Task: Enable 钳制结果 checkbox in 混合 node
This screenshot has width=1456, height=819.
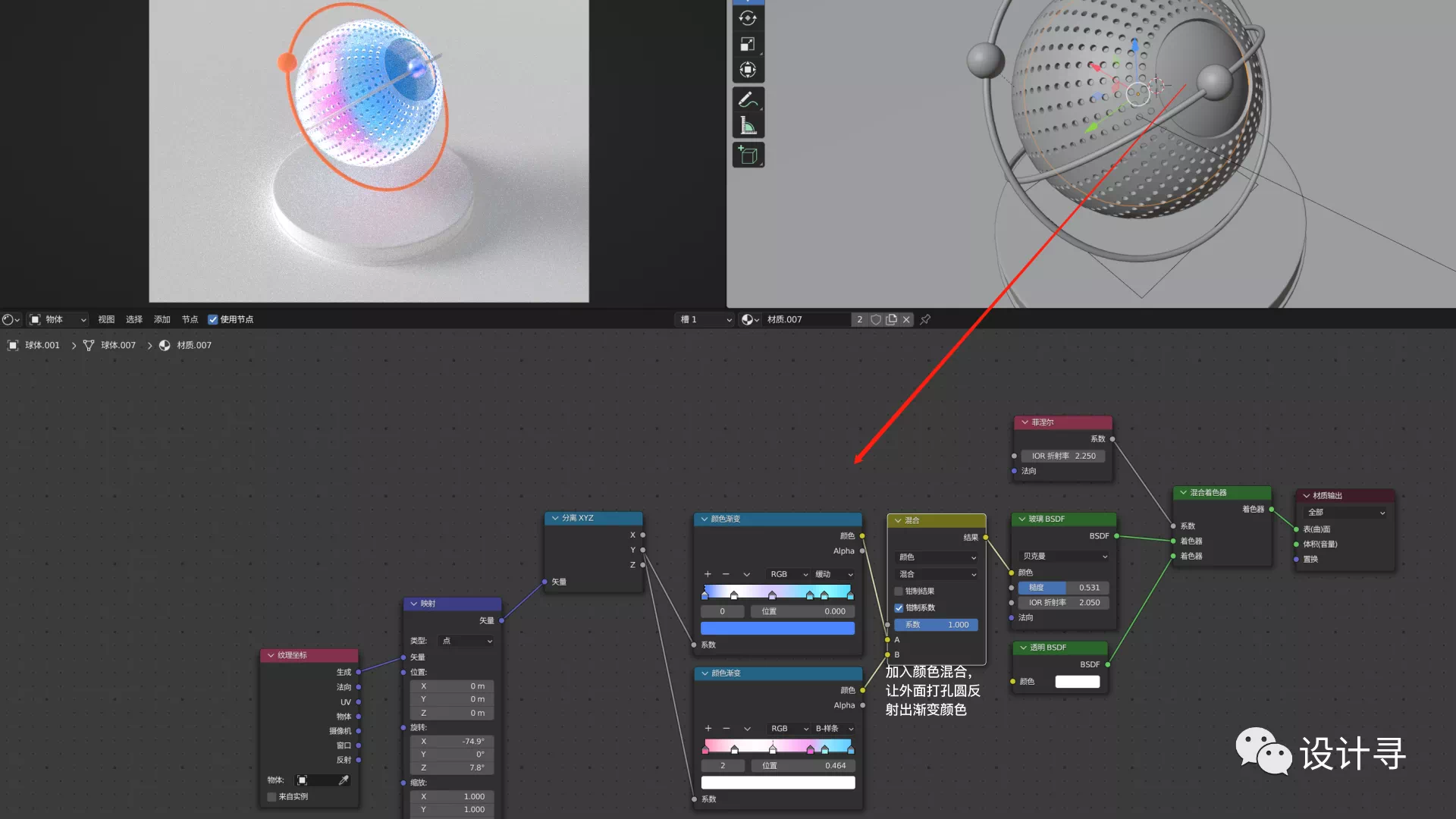Action: click(x=899, y=591)
